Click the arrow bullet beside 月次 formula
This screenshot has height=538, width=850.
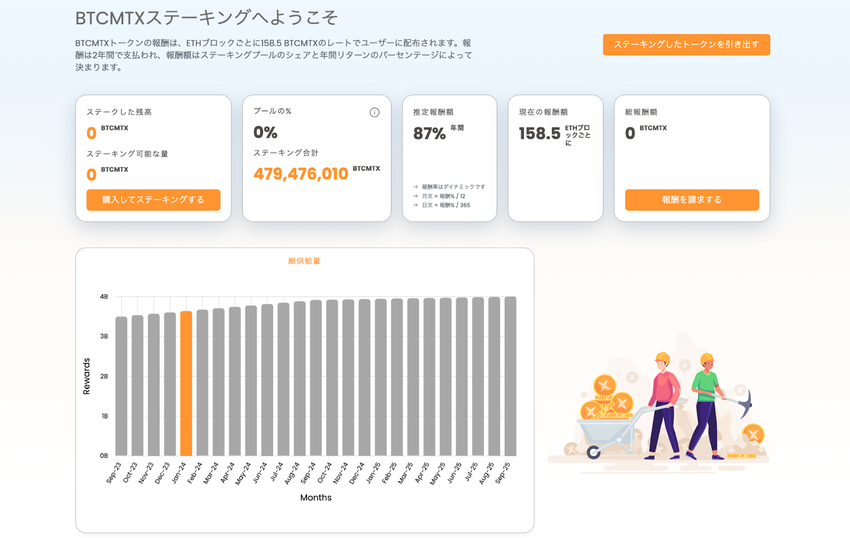[x=415, y=196]
